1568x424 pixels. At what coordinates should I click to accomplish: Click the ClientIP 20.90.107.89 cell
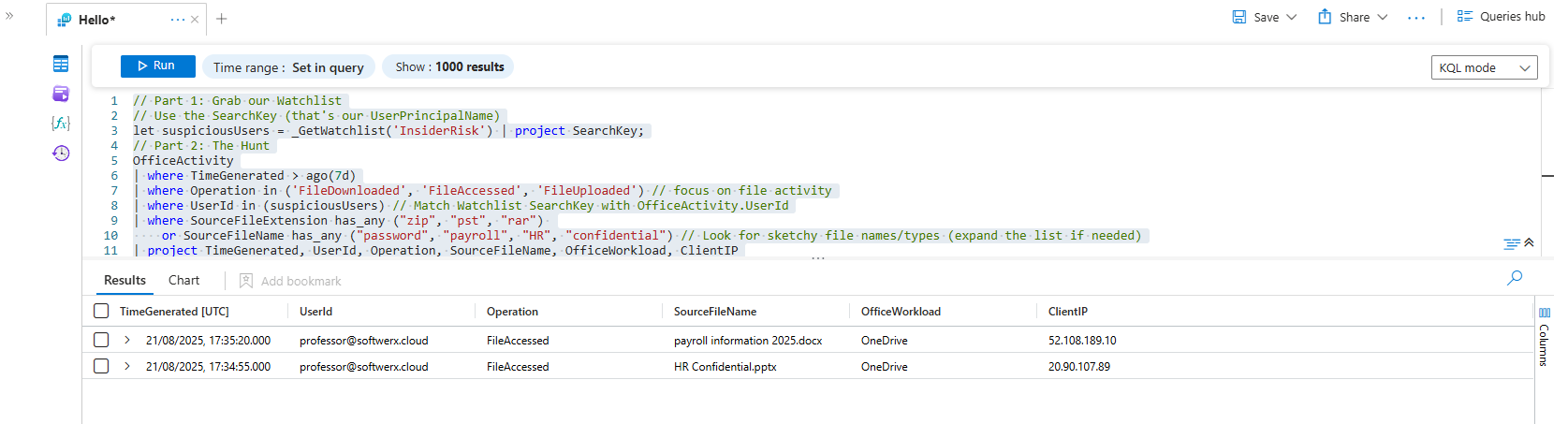pyautogui.click(x=1079, y=367)
